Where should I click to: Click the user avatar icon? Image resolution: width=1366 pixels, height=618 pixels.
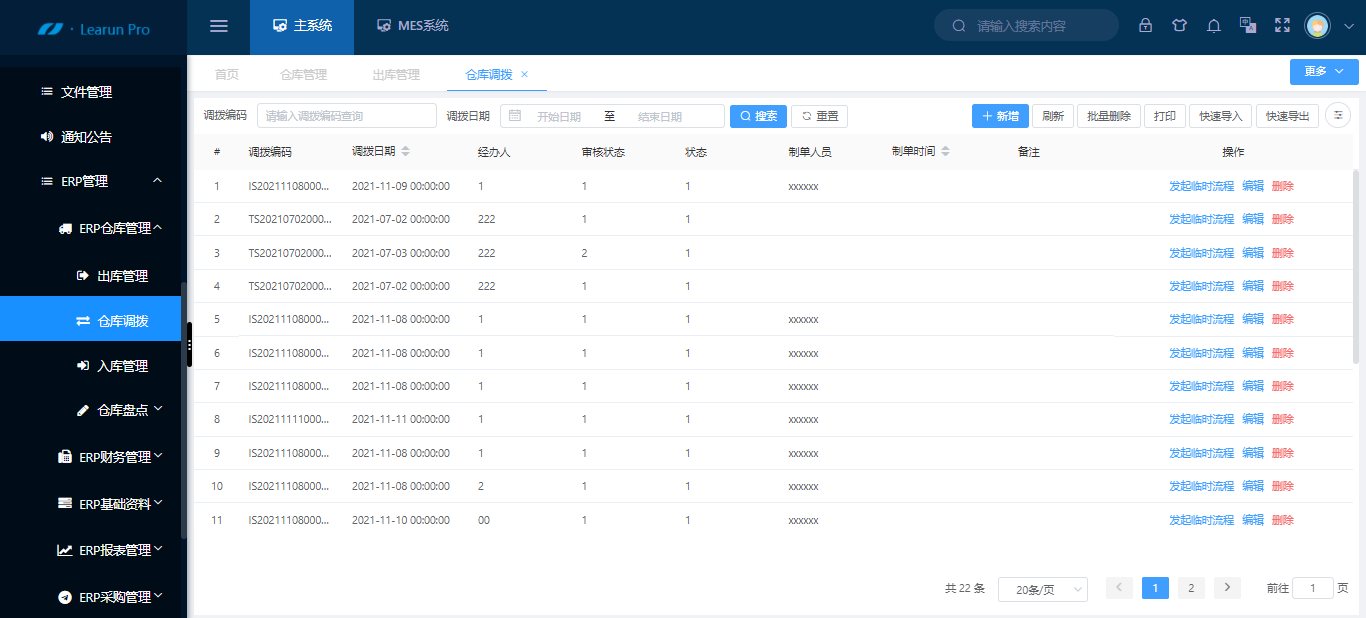[1317, 26]
